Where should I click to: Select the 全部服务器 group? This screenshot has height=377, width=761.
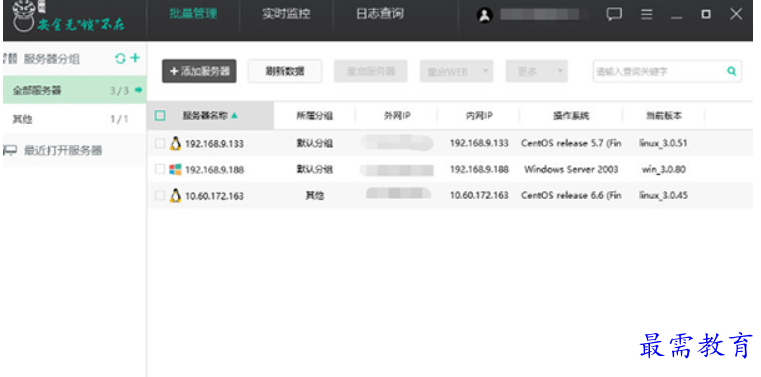tap(75, 90)
